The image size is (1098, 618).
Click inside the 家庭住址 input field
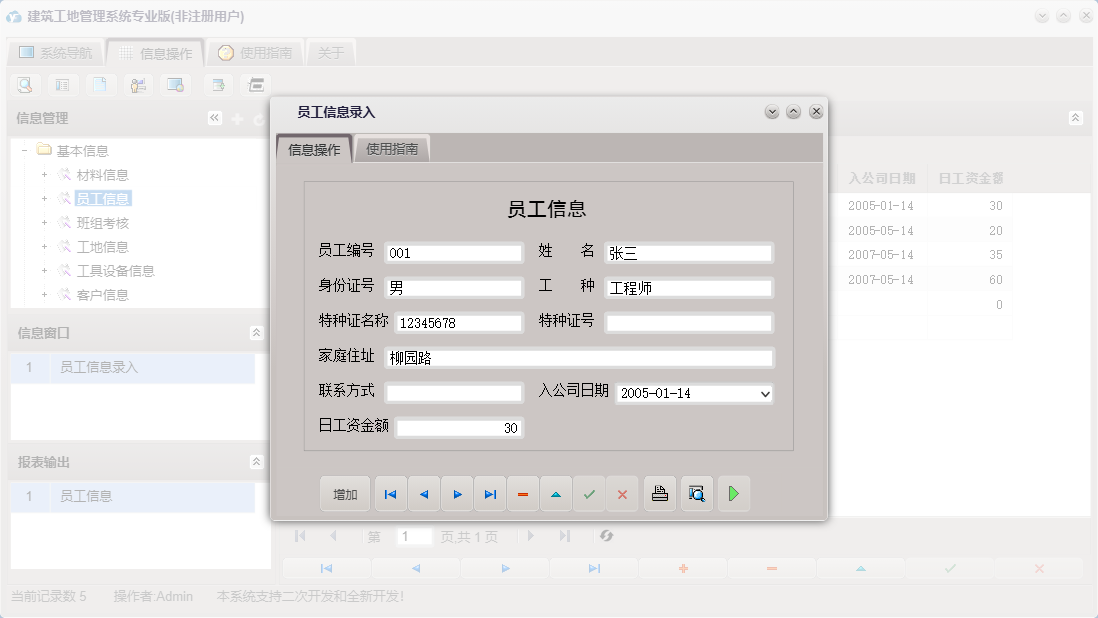(x=580, y=356)
